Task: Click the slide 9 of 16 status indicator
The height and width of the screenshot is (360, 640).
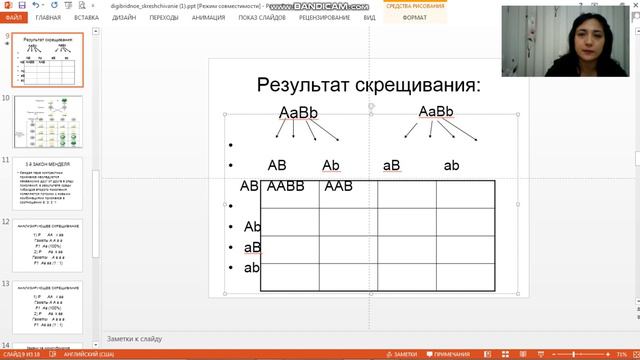Action: click(x=21, y=354)
